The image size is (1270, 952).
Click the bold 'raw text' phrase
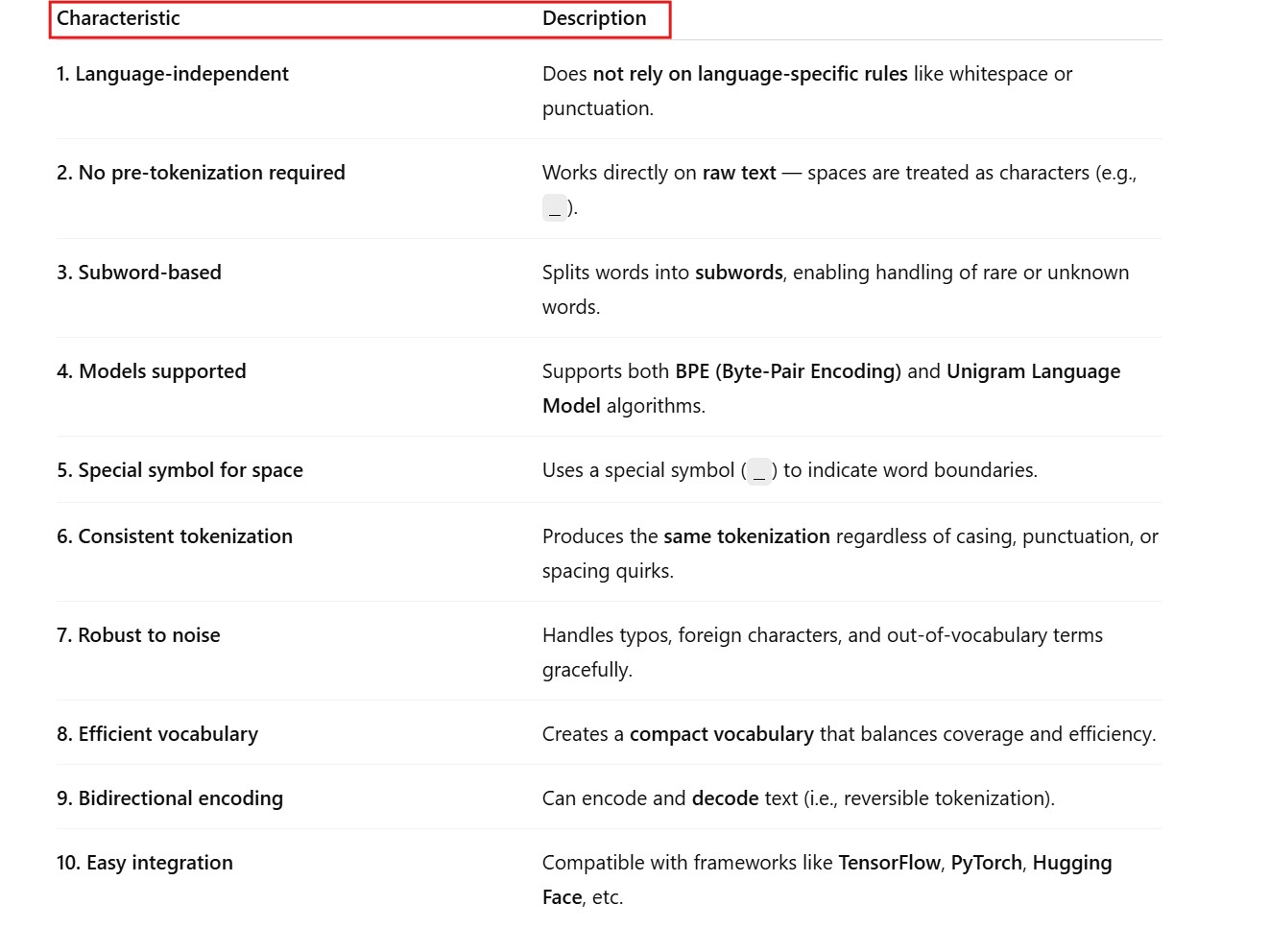point(738,173)
